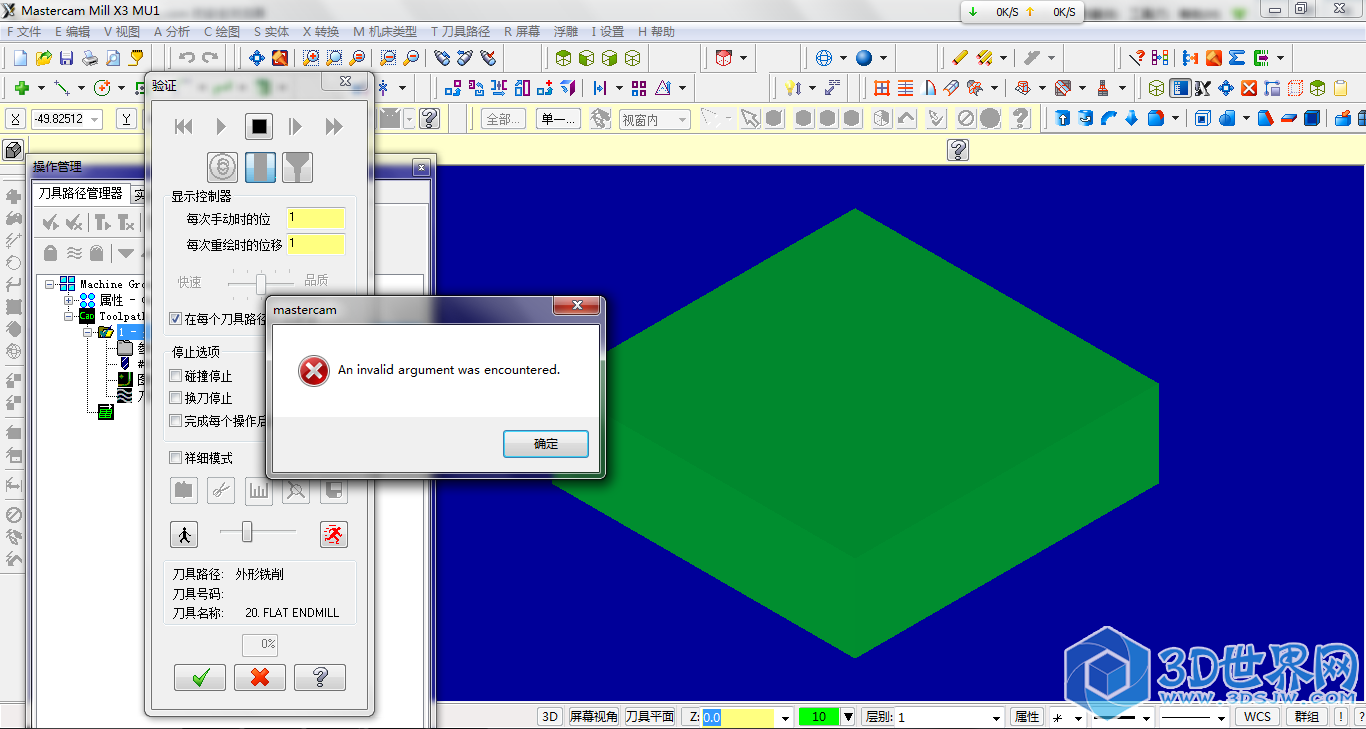Click the blue extrude solid icon
1366x729 pixels.
1062,118
